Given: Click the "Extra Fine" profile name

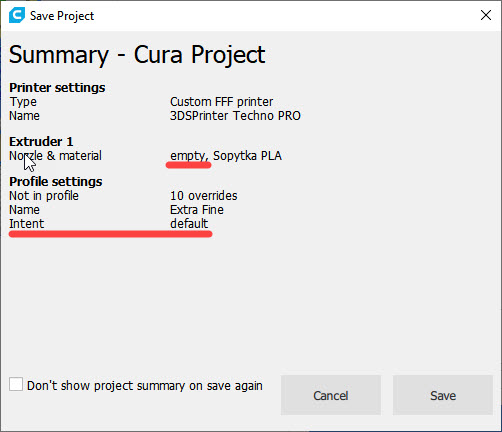Looking at the screenshot, I should tap(197, 210).
